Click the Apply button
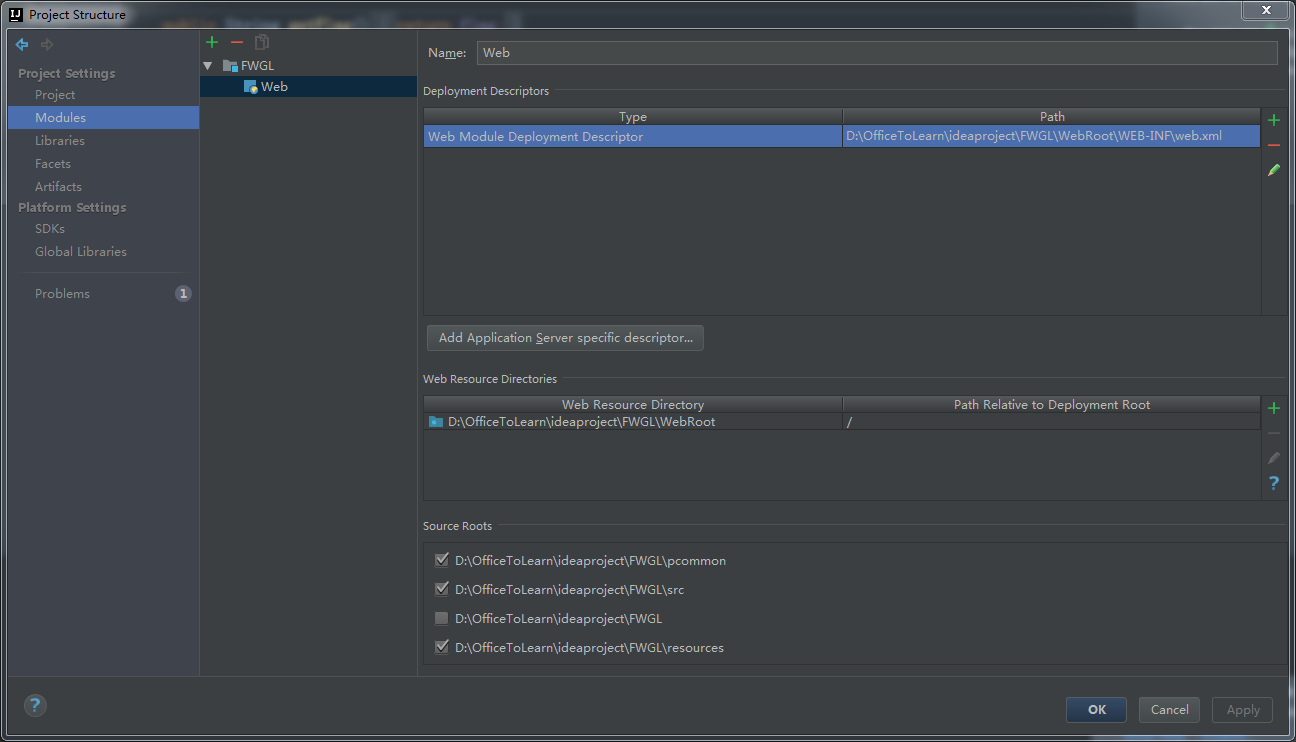1296x742 pixels. pos(1243,710)
